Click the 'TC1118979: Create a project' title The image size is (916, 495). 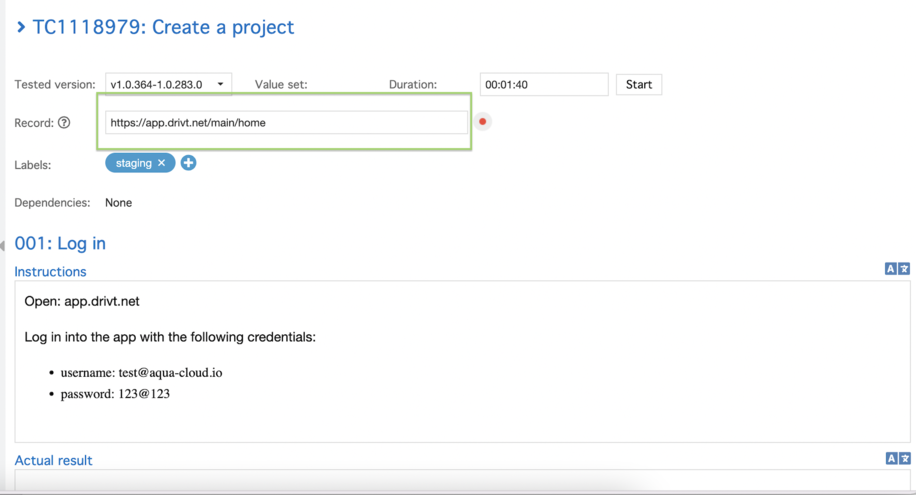[163, 27]
